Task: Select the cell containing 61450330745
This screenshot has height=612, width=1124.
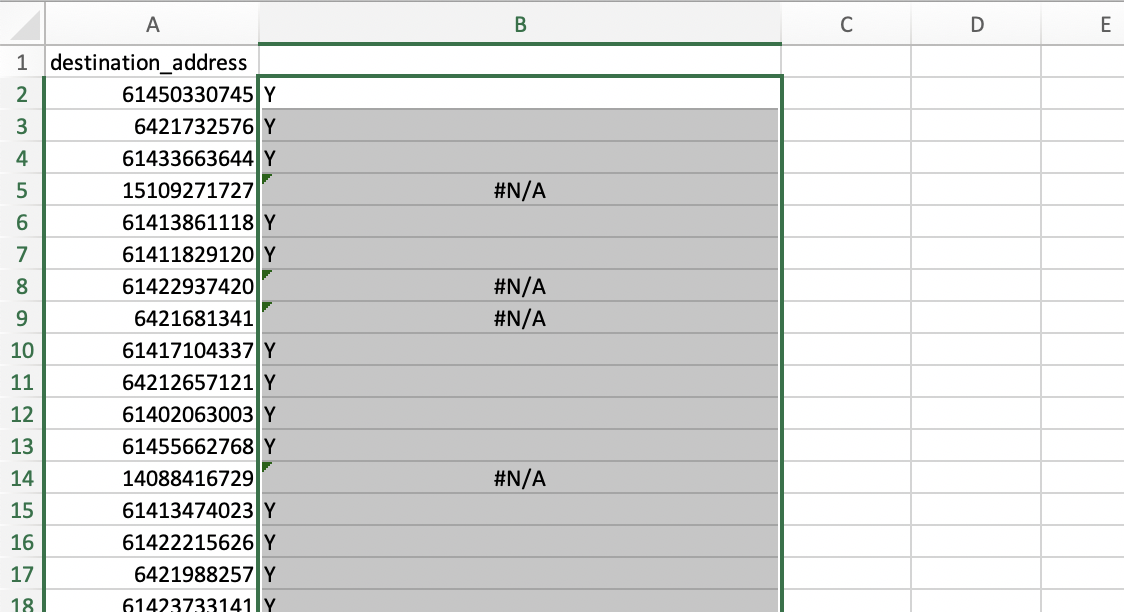Action: coord(150,93)
